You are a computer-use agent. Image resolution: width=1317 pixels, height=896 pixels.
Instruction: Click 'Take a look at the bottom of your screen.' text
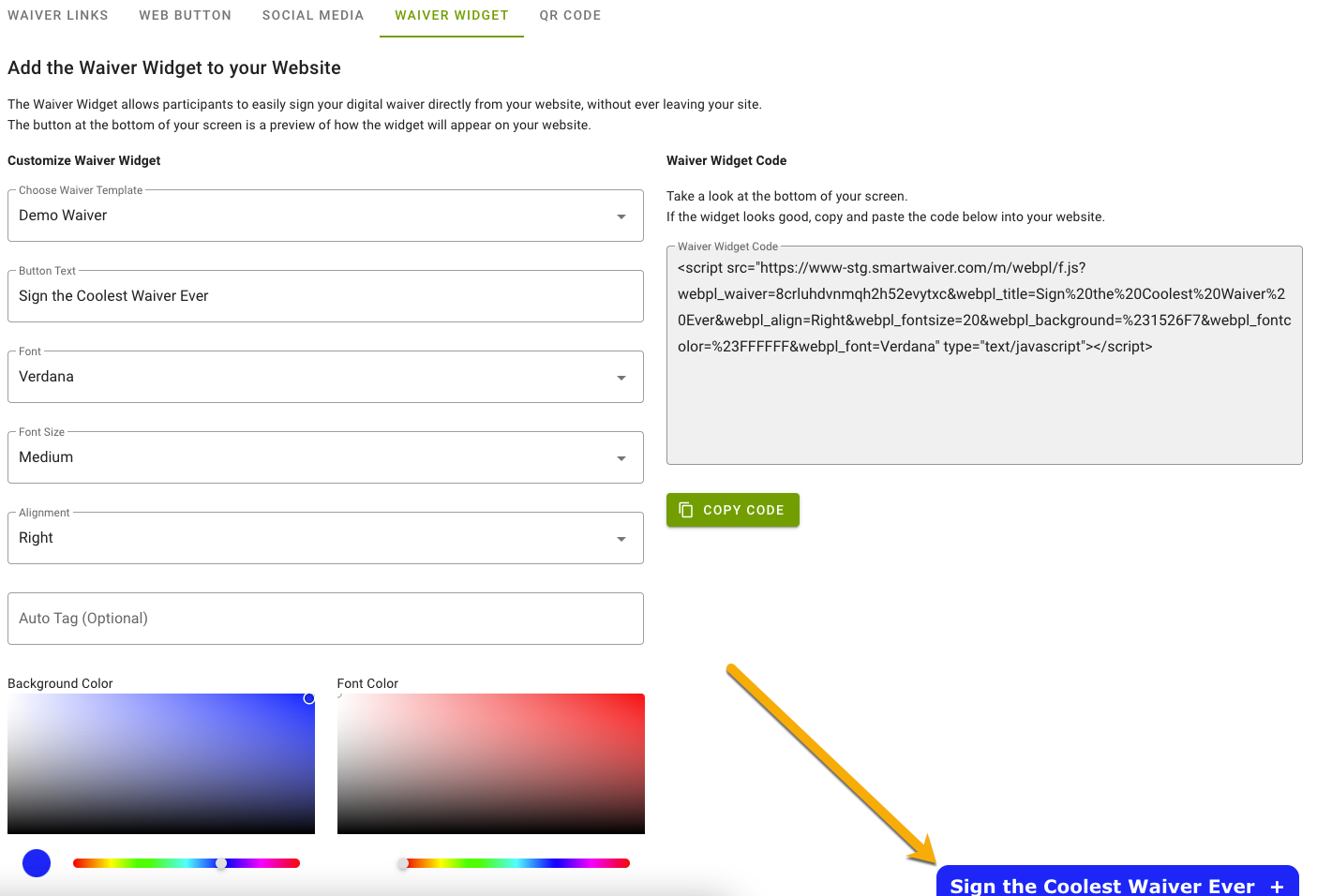[787, 196]
